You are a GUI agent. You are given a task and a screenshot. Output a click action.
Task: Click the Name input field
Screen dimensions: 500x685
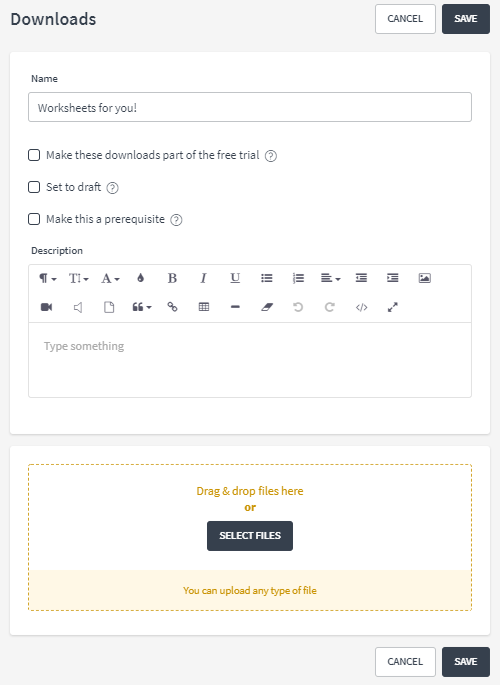250,107
